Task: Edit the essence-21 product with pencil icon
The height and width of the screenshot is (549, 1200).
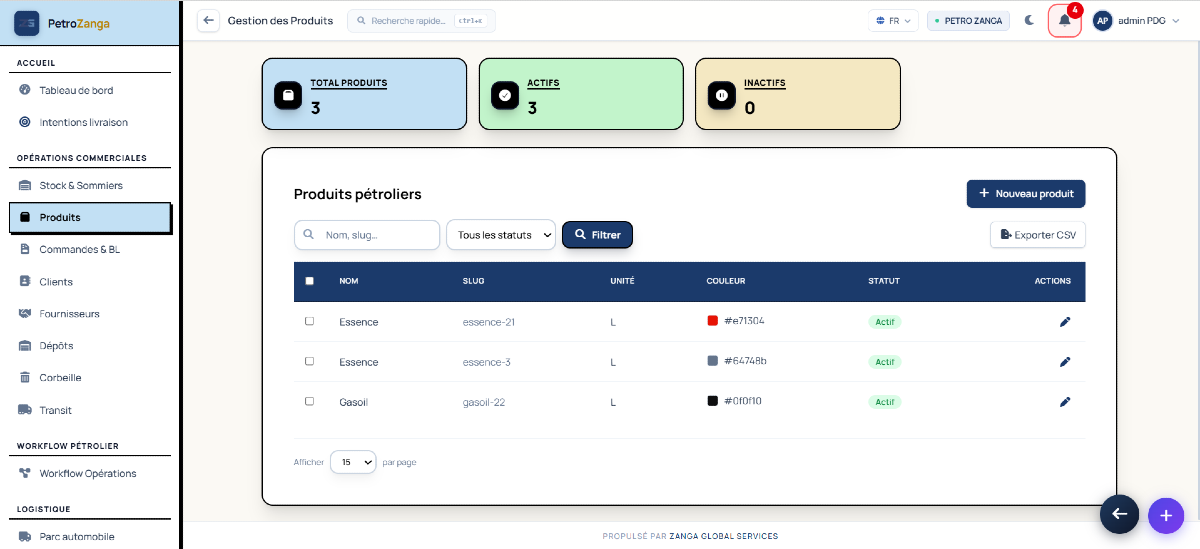Action: tap(1065, 322)
